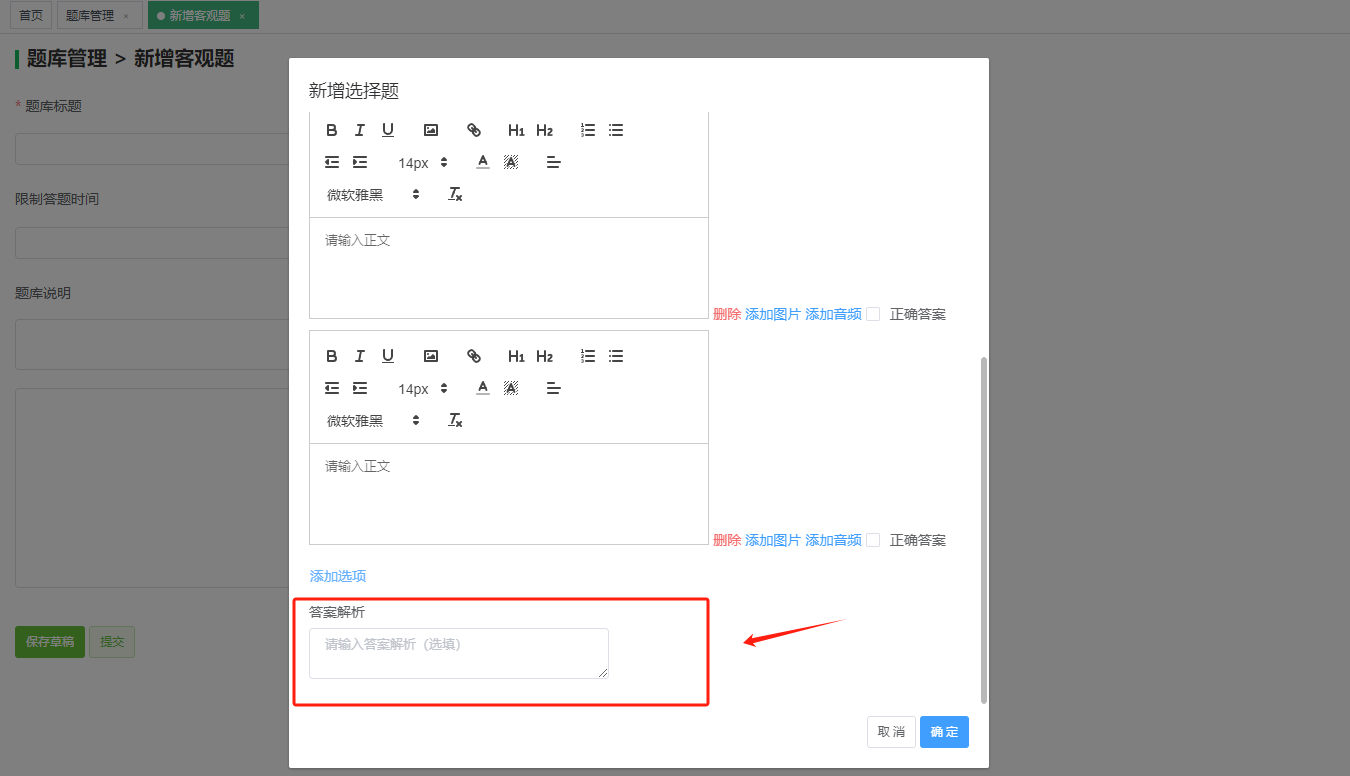The height and width of the screenshot is (776, 1350).
Task: Open text color picker in lower editor
Action: click(x=483, y=388)
